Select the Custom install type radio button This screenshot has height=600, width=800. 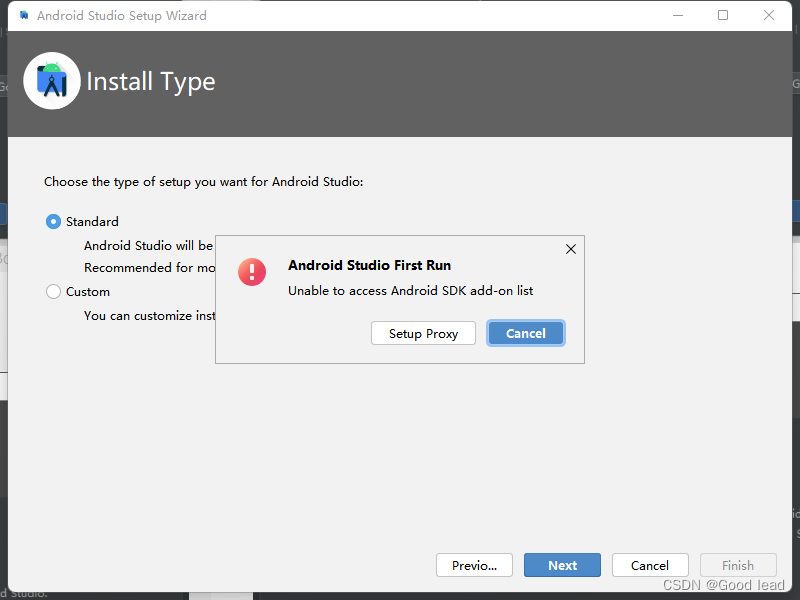point(54,292)
